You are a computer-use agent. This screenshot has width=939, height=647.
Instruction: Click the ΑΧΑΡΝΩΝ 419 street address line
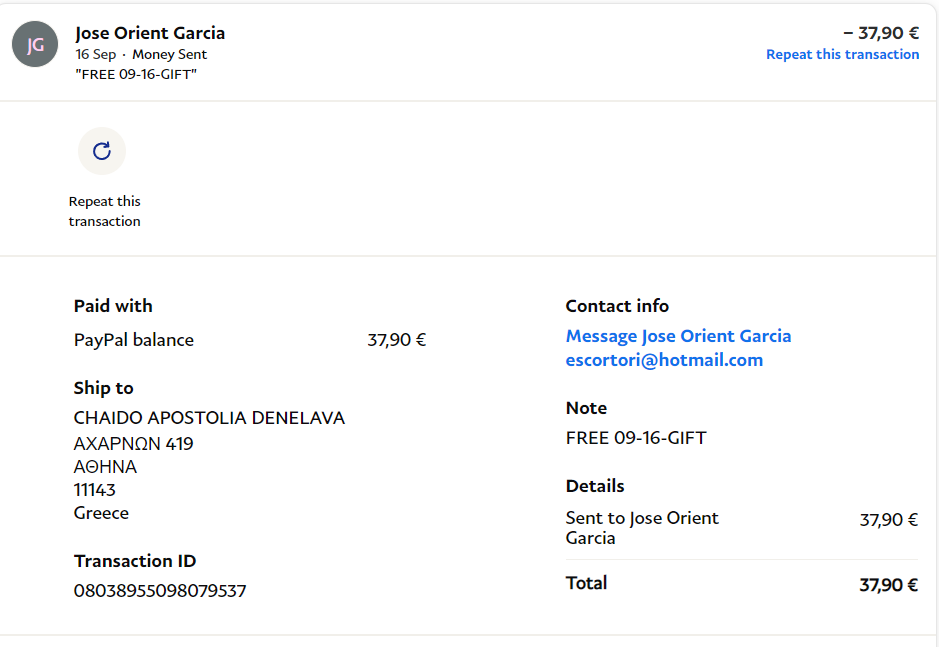click(x=134, y=443)
